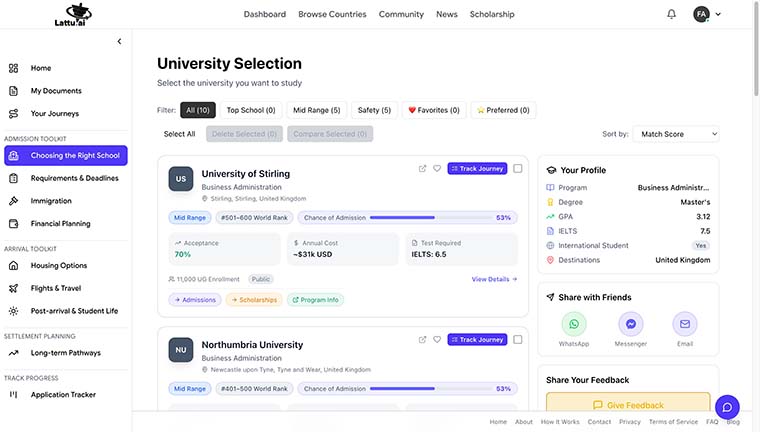The image size is (760, 432).
Task: Click Stirling Mid Range badge
Action: pos(190,218)
